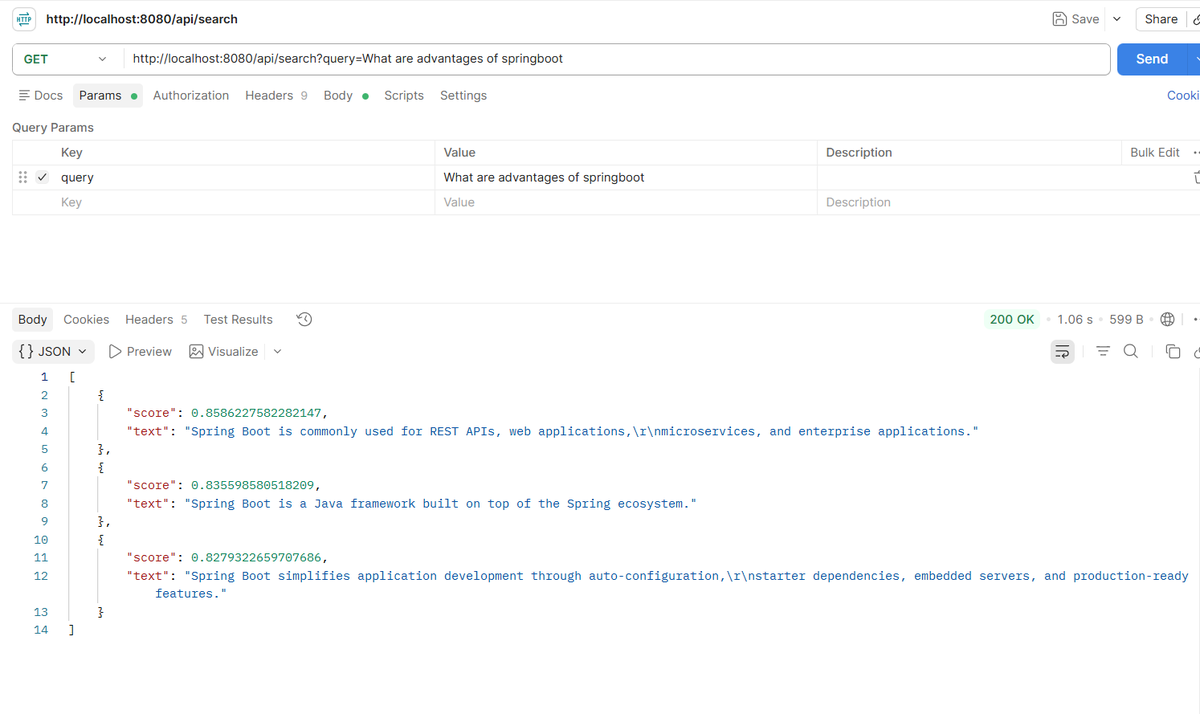Open the response Headers 5 tab
Screen dimensions: 1200x714
[156, 319]
